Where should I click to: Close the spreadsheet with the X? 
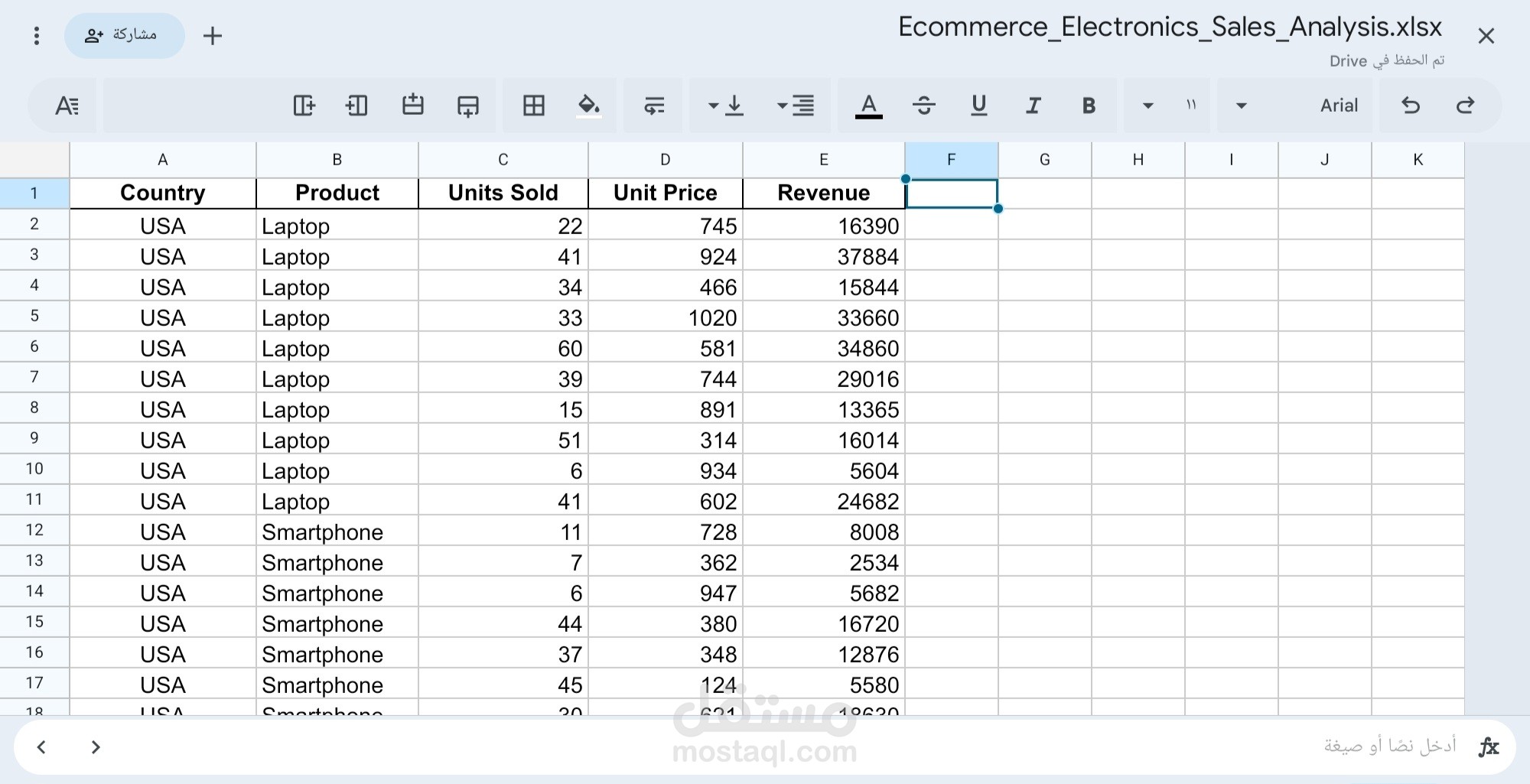click(x=1486, y=36)
